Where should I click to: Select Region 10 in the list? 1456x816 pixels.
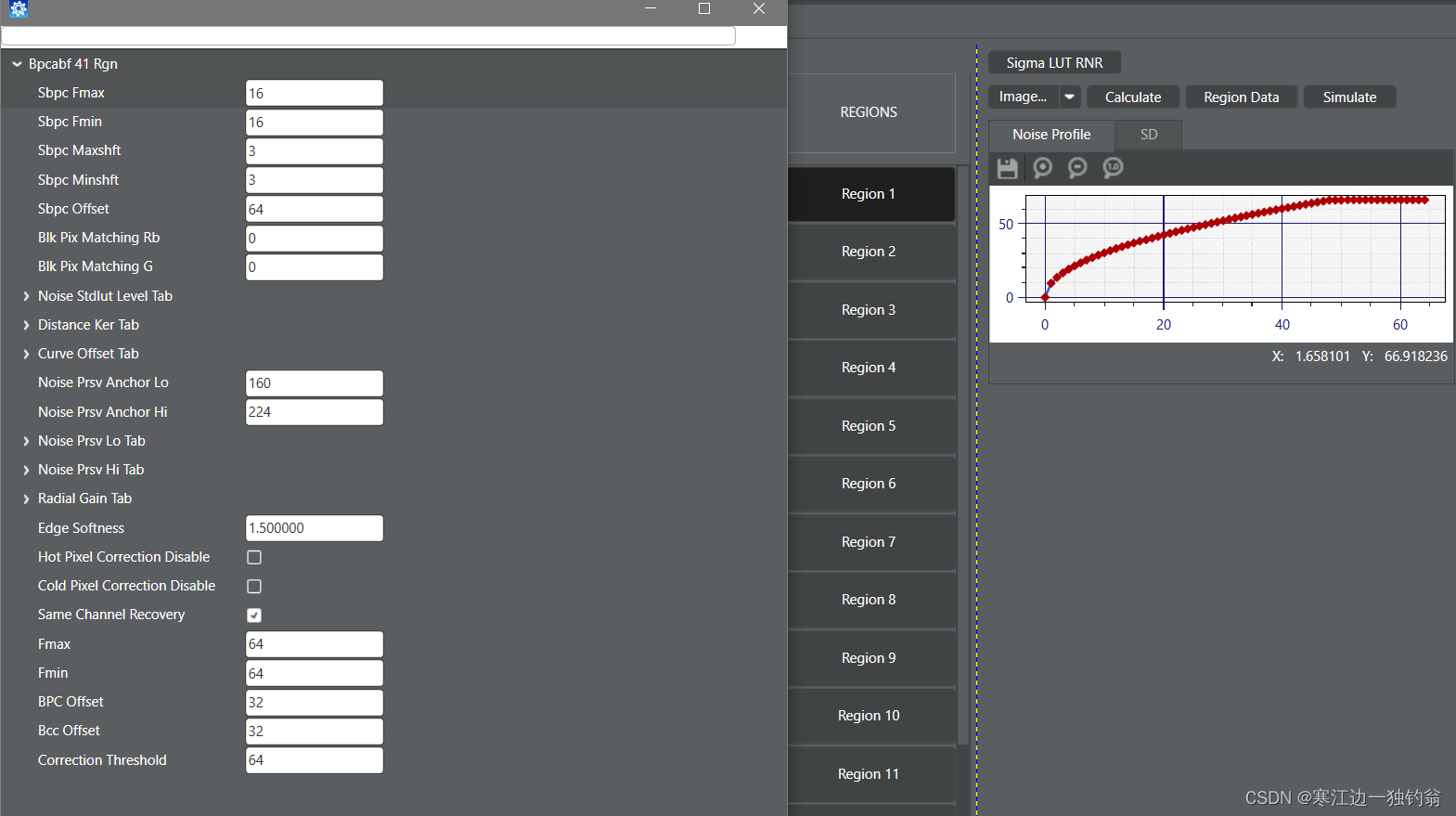[x=870, y=716]
